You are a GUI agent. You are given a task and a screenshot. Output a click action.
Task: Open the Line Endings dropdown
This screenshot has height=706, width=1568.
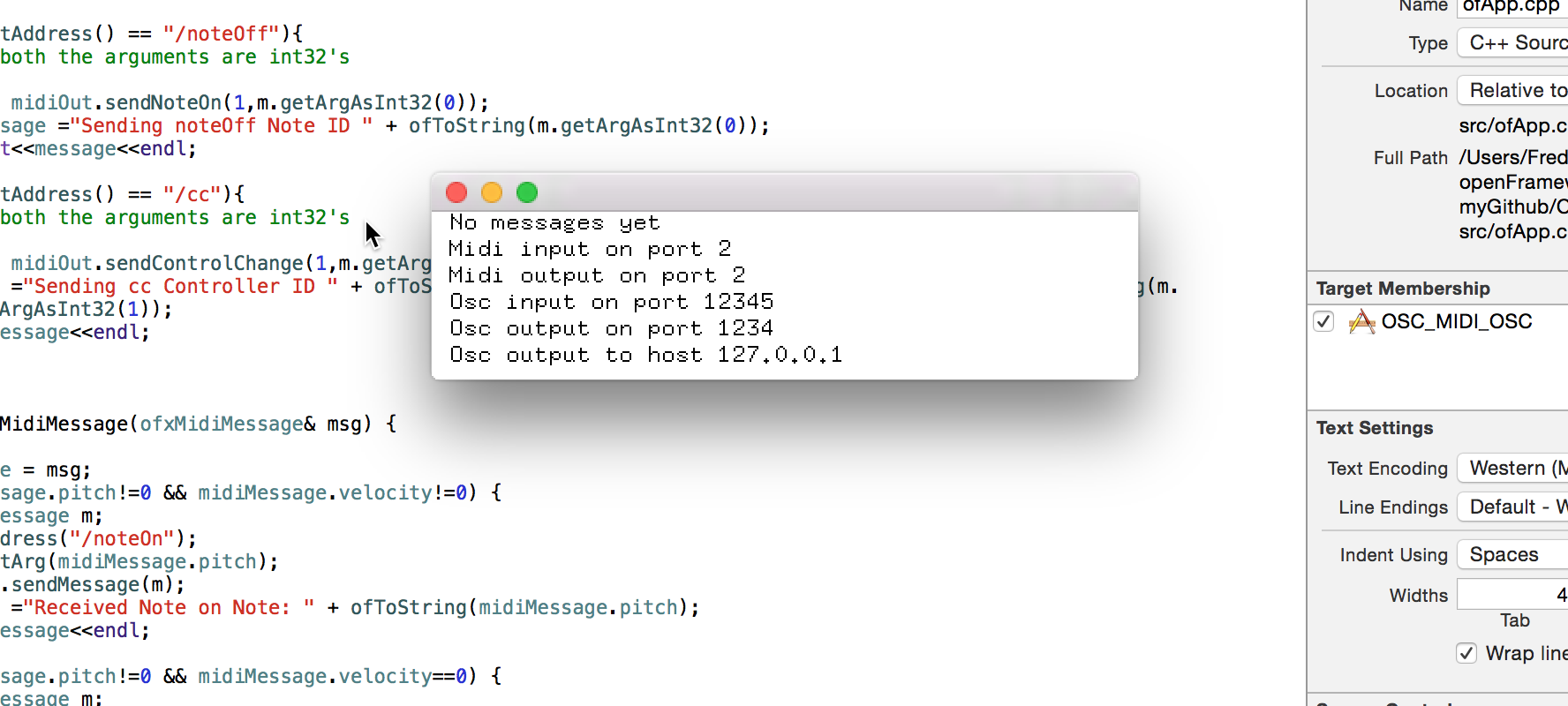pyautogui.click(x=1512, y=507)
